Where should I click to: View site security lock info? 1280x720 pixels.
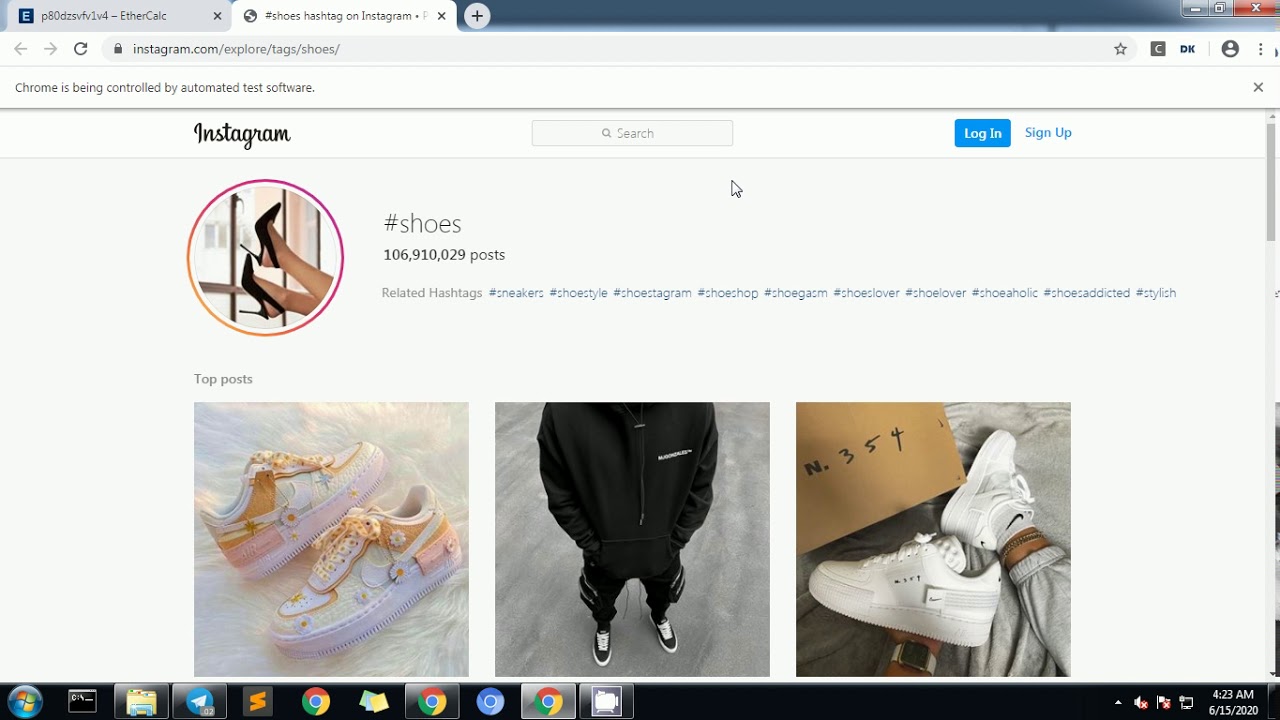(x=118, y=49)
